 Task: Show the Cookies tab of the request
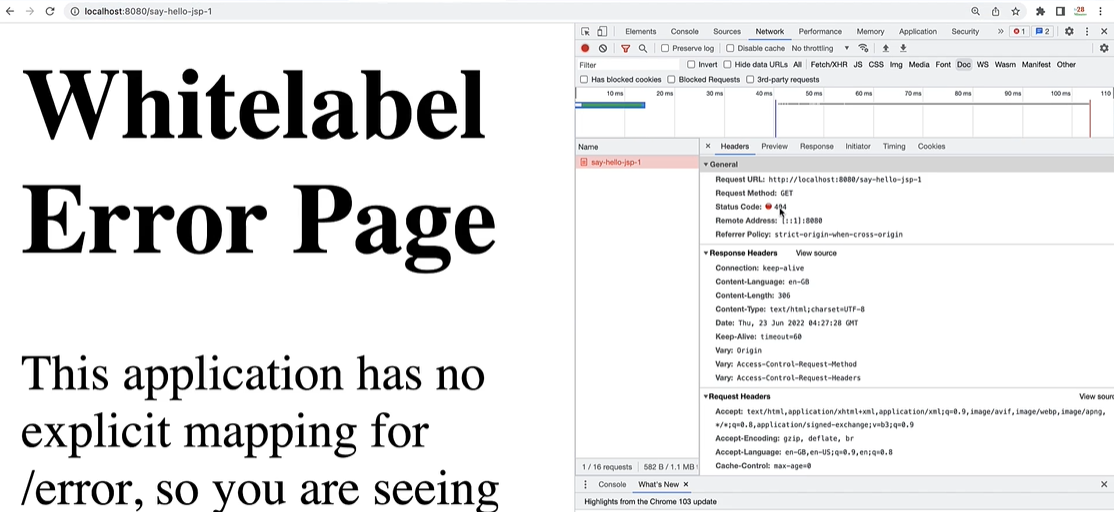click(x=931, y=146)
